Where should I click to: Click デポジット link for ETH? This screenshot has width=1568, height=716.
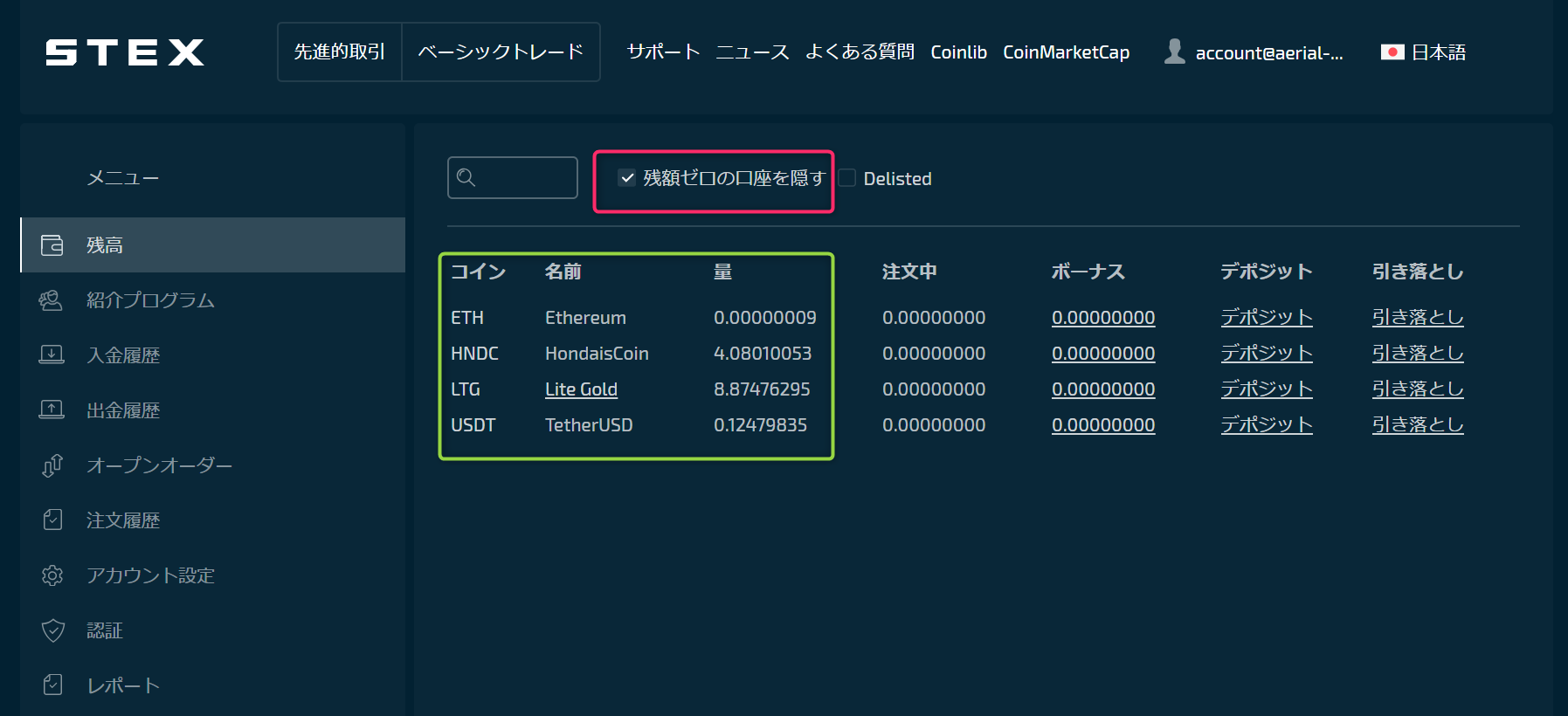pyautogui.click(x=1267, y=318)
